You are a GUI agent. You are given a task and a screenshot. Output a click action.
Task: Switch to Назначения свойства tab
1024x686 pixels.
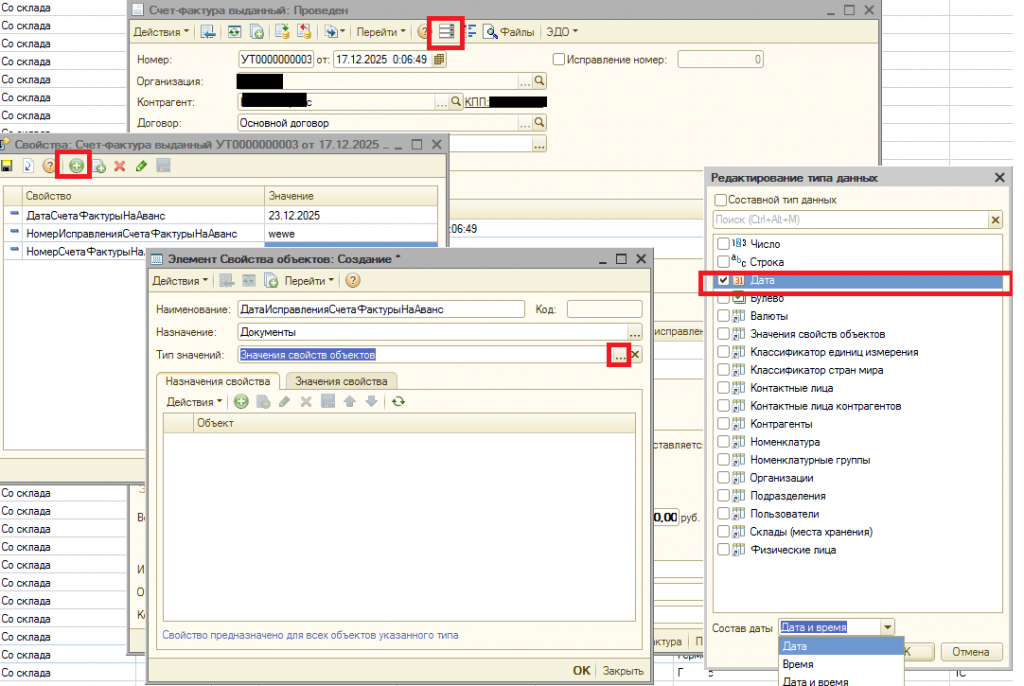point(217,381)
